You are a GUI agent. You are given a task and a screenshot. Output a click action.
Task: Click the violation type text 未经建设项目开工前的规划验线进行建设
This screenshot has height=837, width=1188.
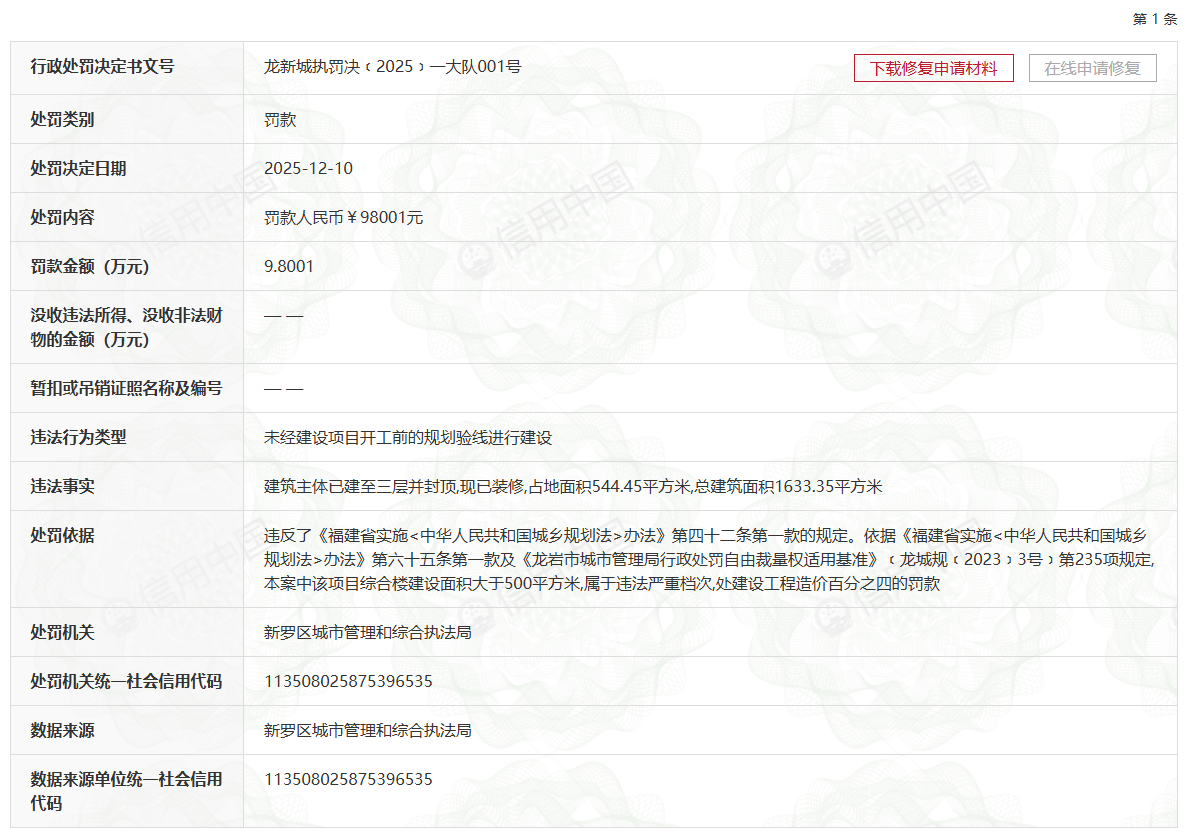click(x=408, y=437)
